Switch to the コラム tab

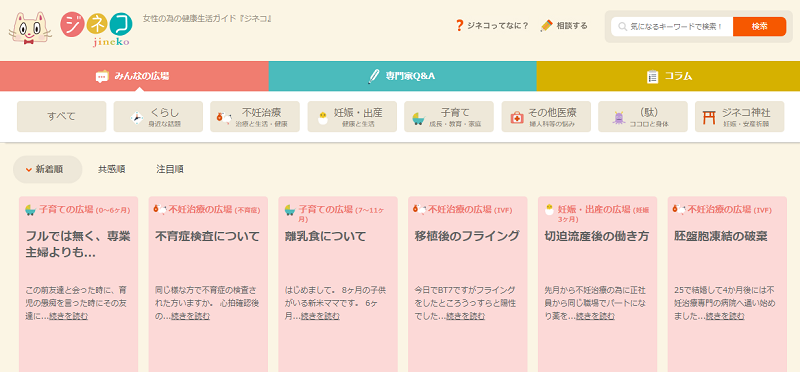click(668, 77)
